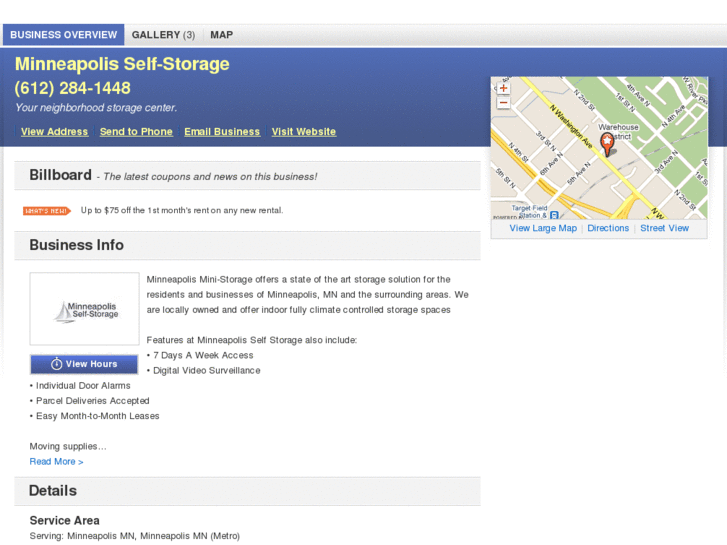Open the View Large Map link
The width and height of the screenshot is (727, 545).
(x=543, y=228)
